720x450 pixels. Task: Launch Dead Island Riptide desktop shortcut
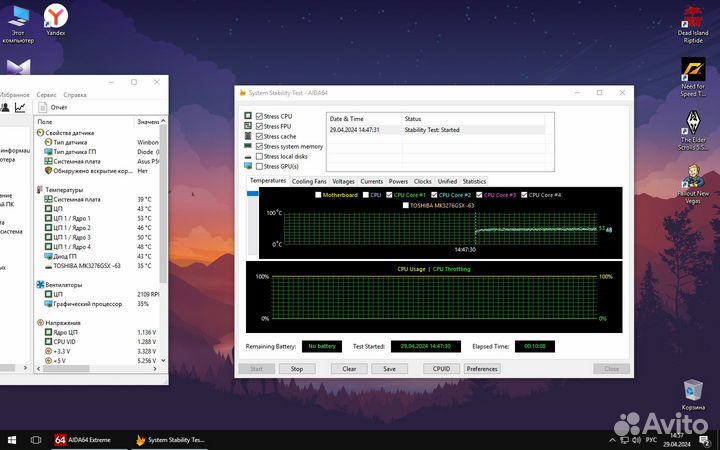tap(693, 24)
